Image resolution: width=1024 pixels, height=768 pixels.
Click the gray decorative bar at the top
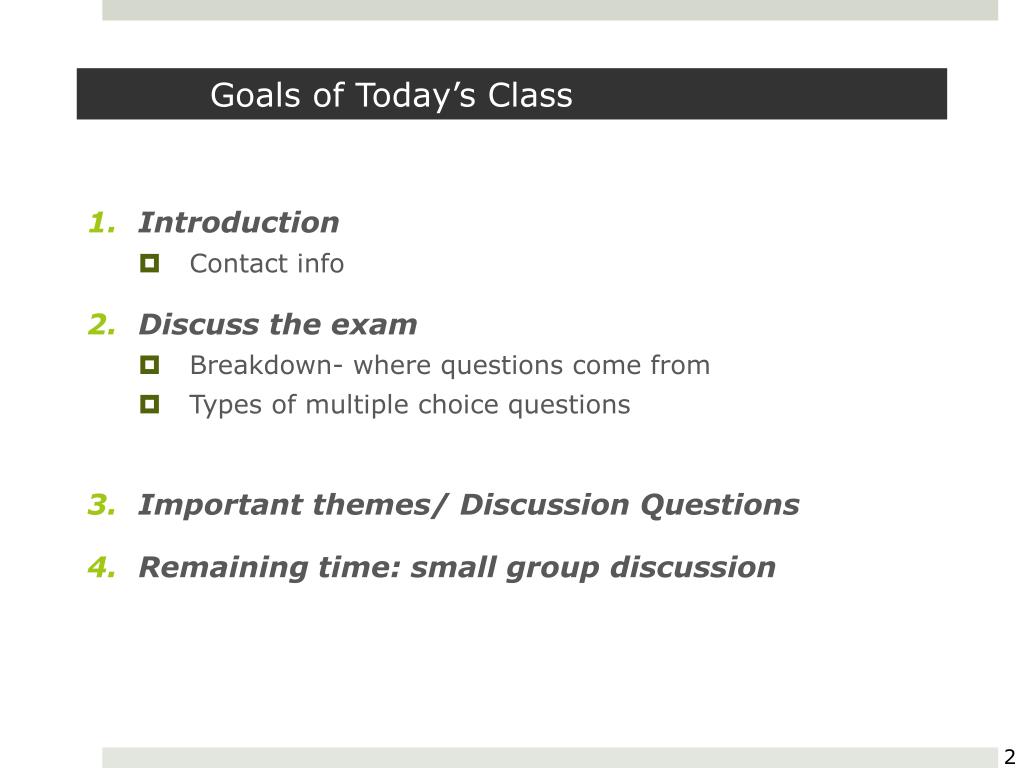tap(550, 10)
